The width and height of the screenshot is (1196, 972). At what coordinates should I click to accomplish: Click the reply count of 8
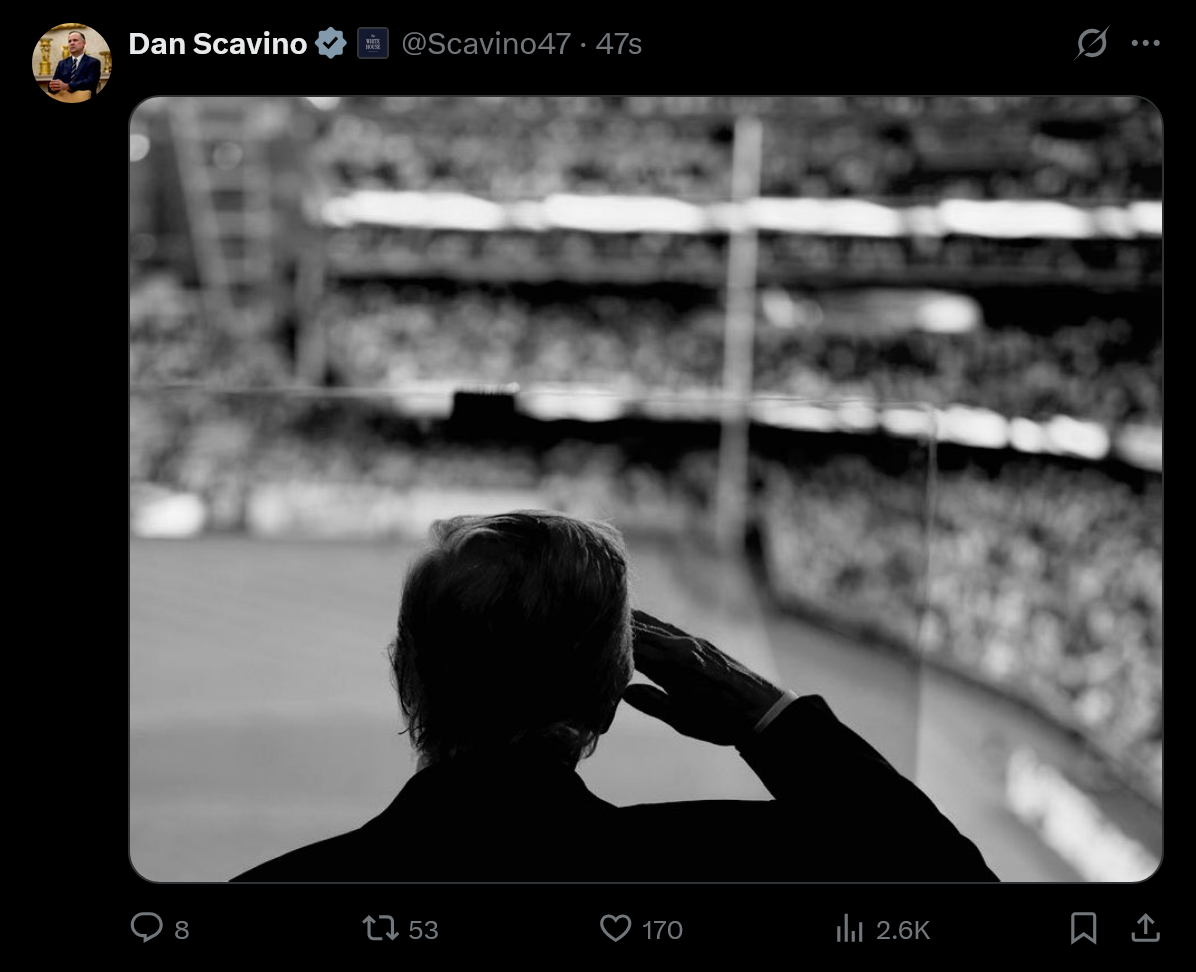(181, 930)
